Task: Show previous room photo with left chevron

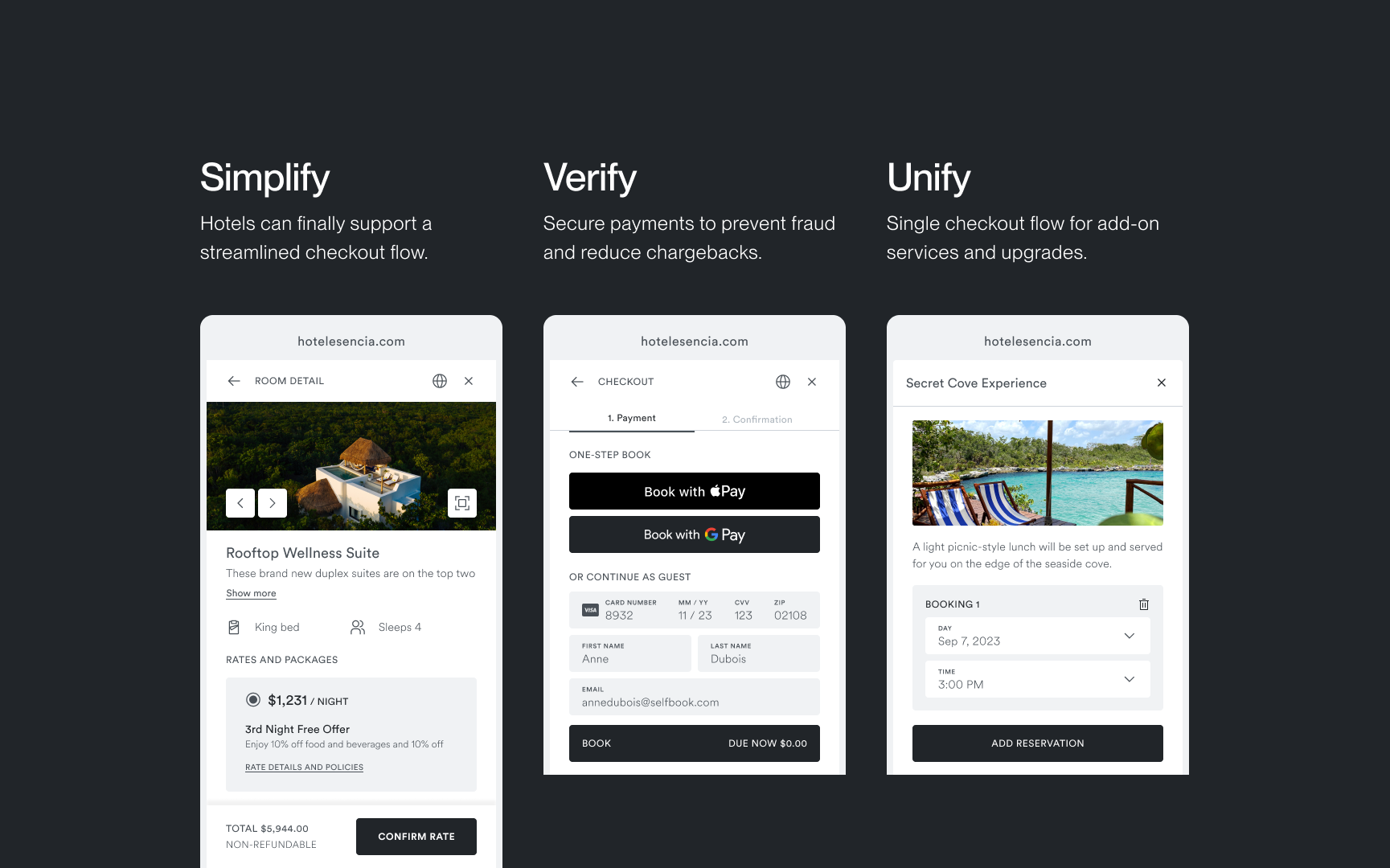Action: click(240, 503)
